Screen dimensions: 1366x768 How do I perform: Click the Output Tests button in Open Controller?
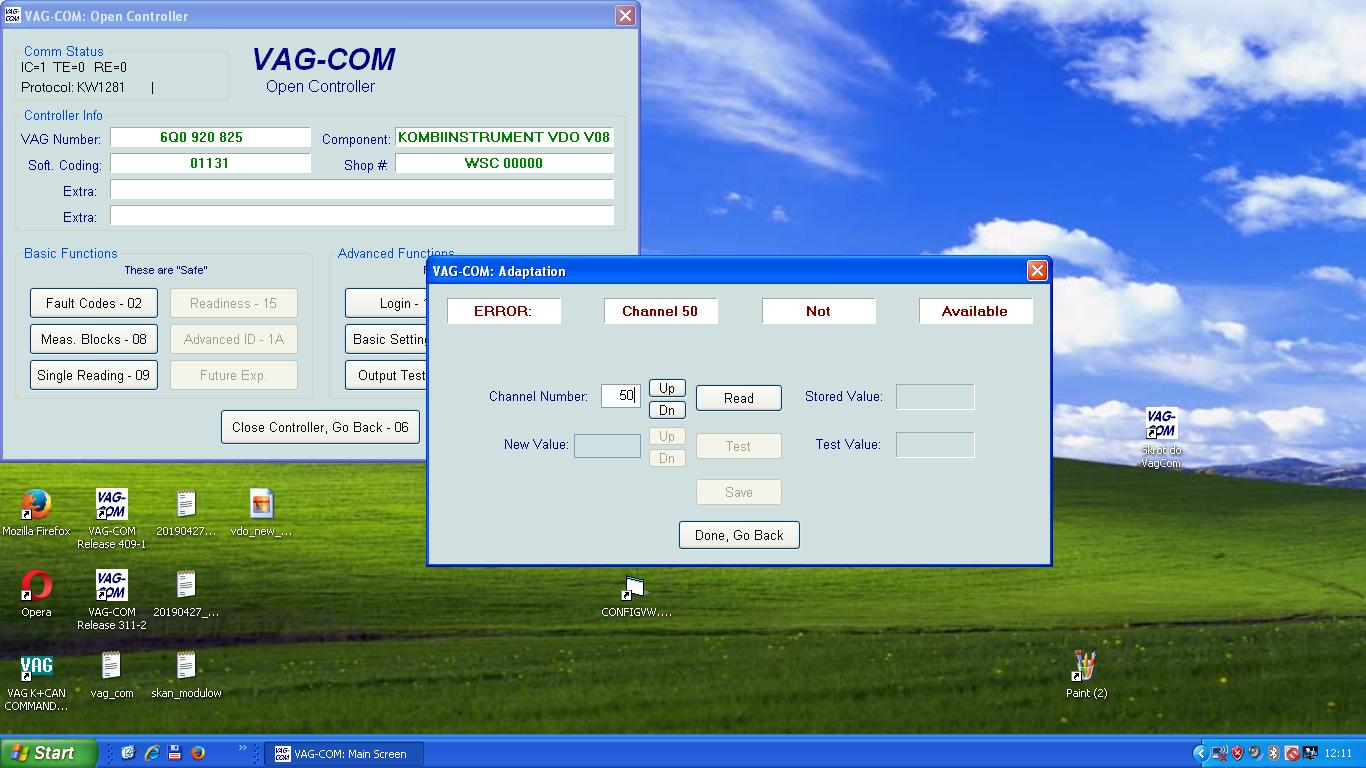click(386, 375)
